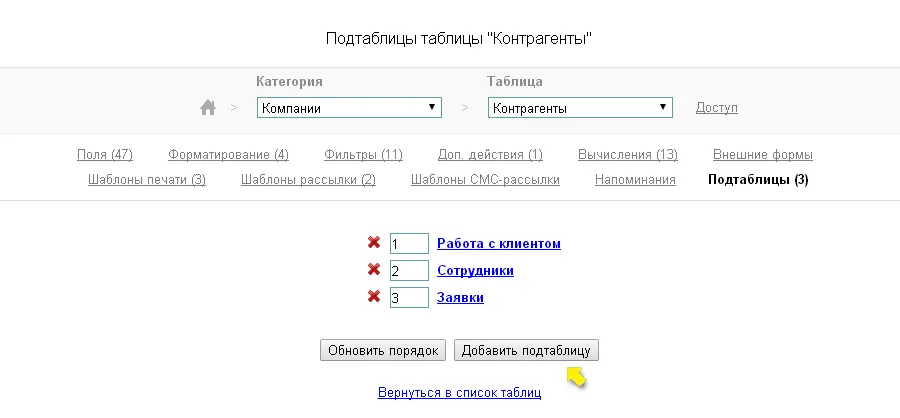Switch to Форматирование (4) tab

(228, 154)
